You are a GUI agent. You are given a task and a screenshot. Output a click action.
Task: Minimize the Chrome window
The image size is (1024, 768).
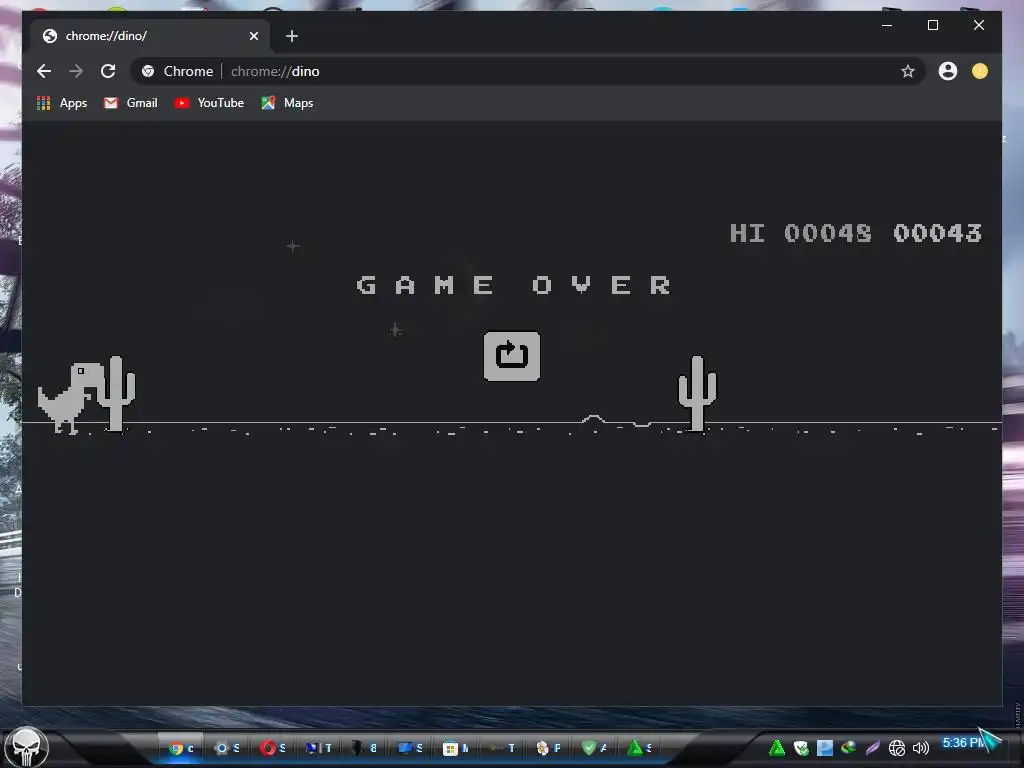pyautogui.click(x=887, y=25)
